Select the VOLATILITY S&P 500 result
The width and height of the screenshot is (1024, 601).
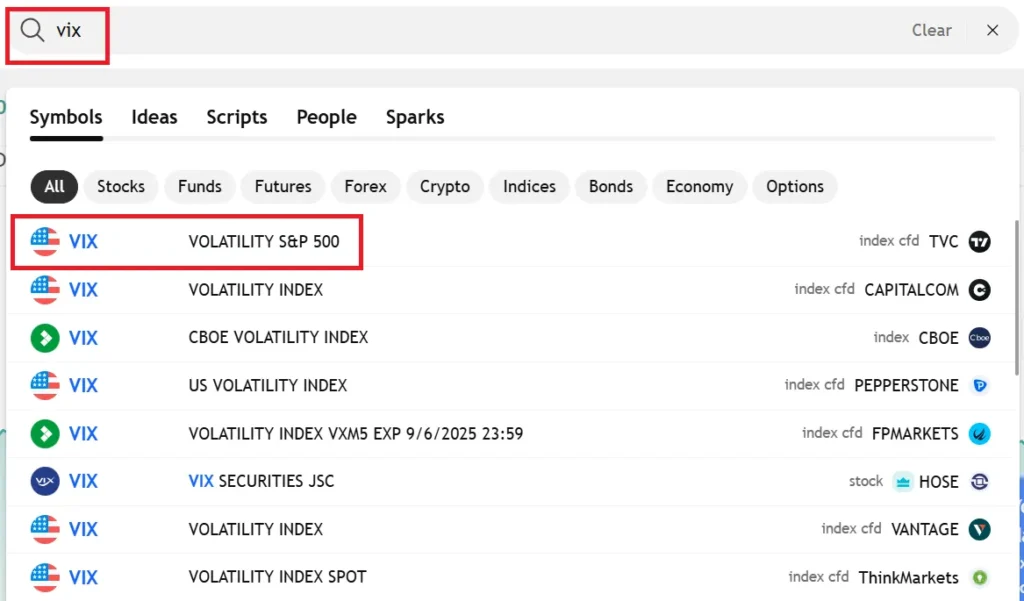coord(511,242)
